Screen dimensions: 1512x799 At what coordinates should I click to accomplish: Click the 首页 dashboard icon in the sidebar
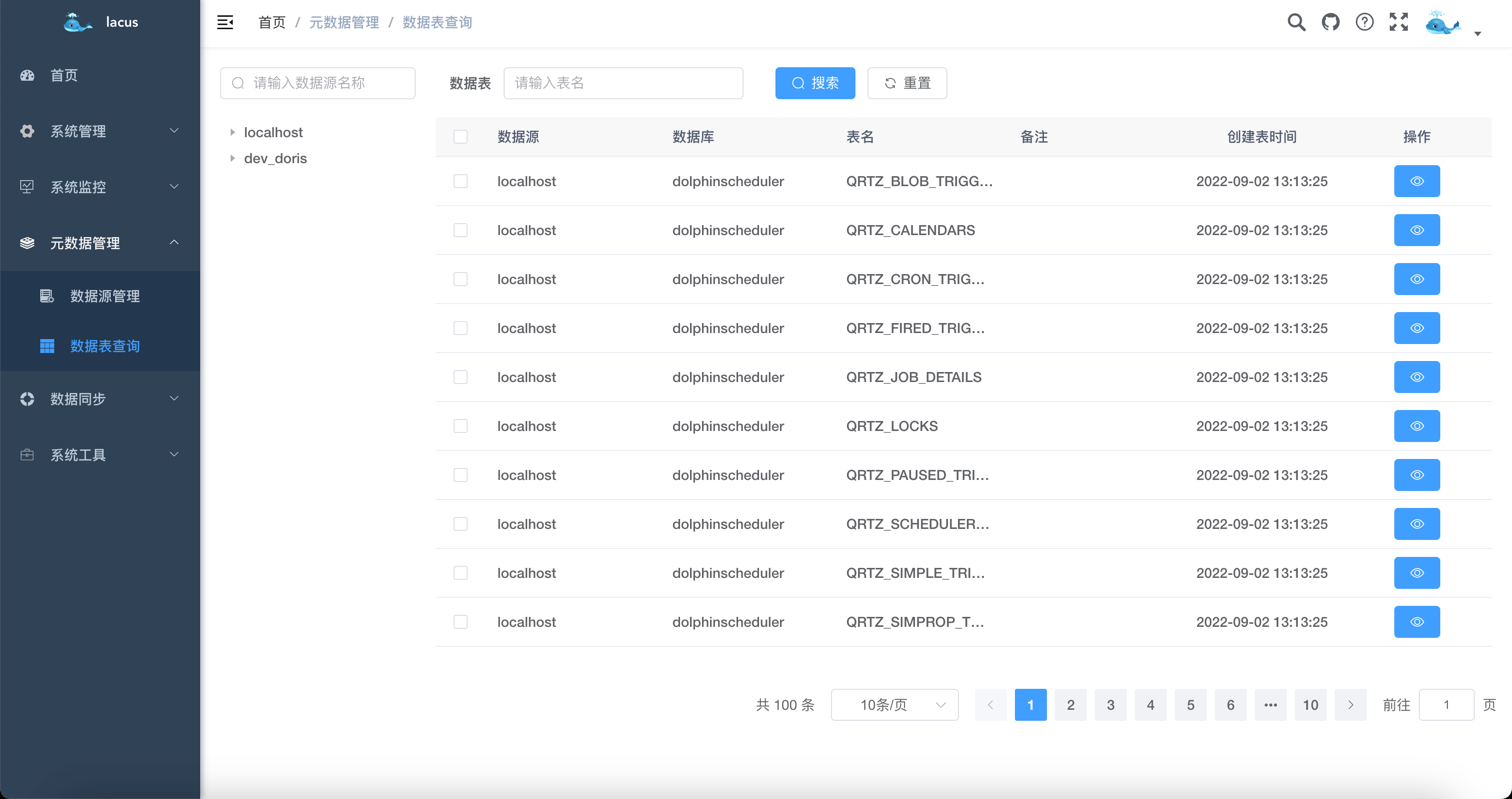click(x=27, y=75)
